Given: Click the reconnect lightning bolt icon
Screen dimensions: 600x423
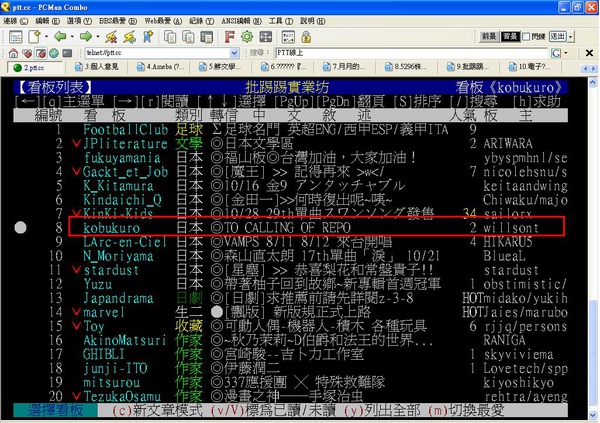Looking at the screenshot, I should pyautogui.click(x=130, y=37).
